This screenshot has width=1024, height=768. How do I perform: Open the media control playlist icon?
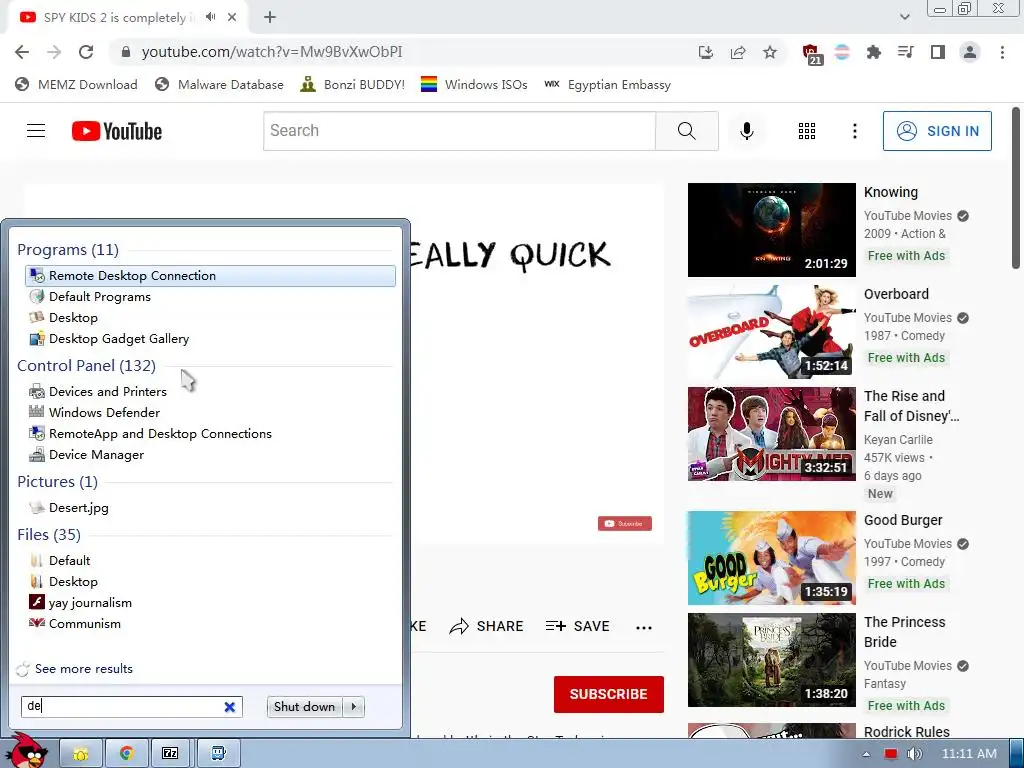[906, 52]
